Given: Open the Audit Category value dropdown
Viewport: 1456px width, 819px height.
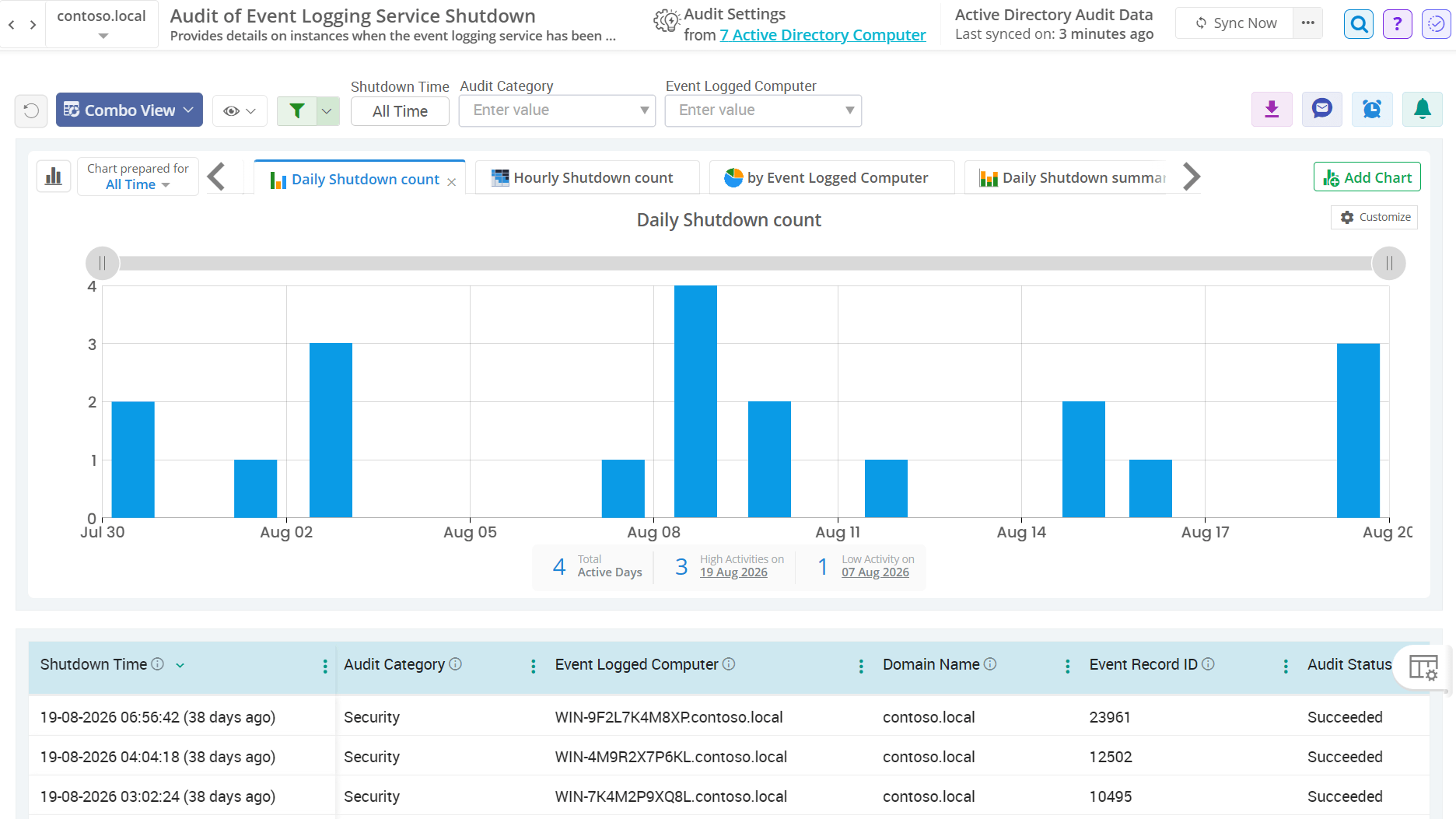Looking at the screenshot, I should (x=557, y=110).
